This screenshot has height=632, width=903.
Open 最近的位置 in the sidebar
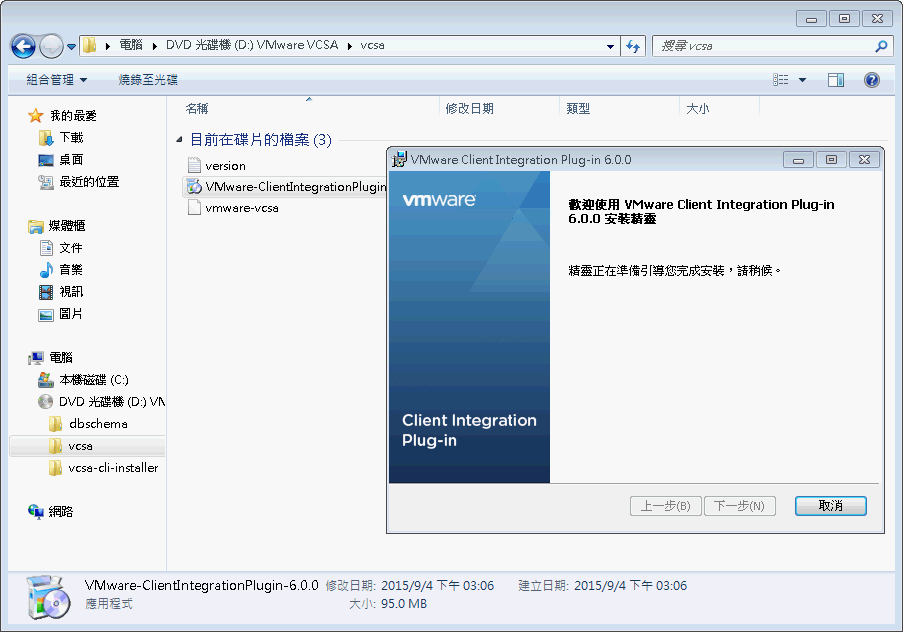89,182
